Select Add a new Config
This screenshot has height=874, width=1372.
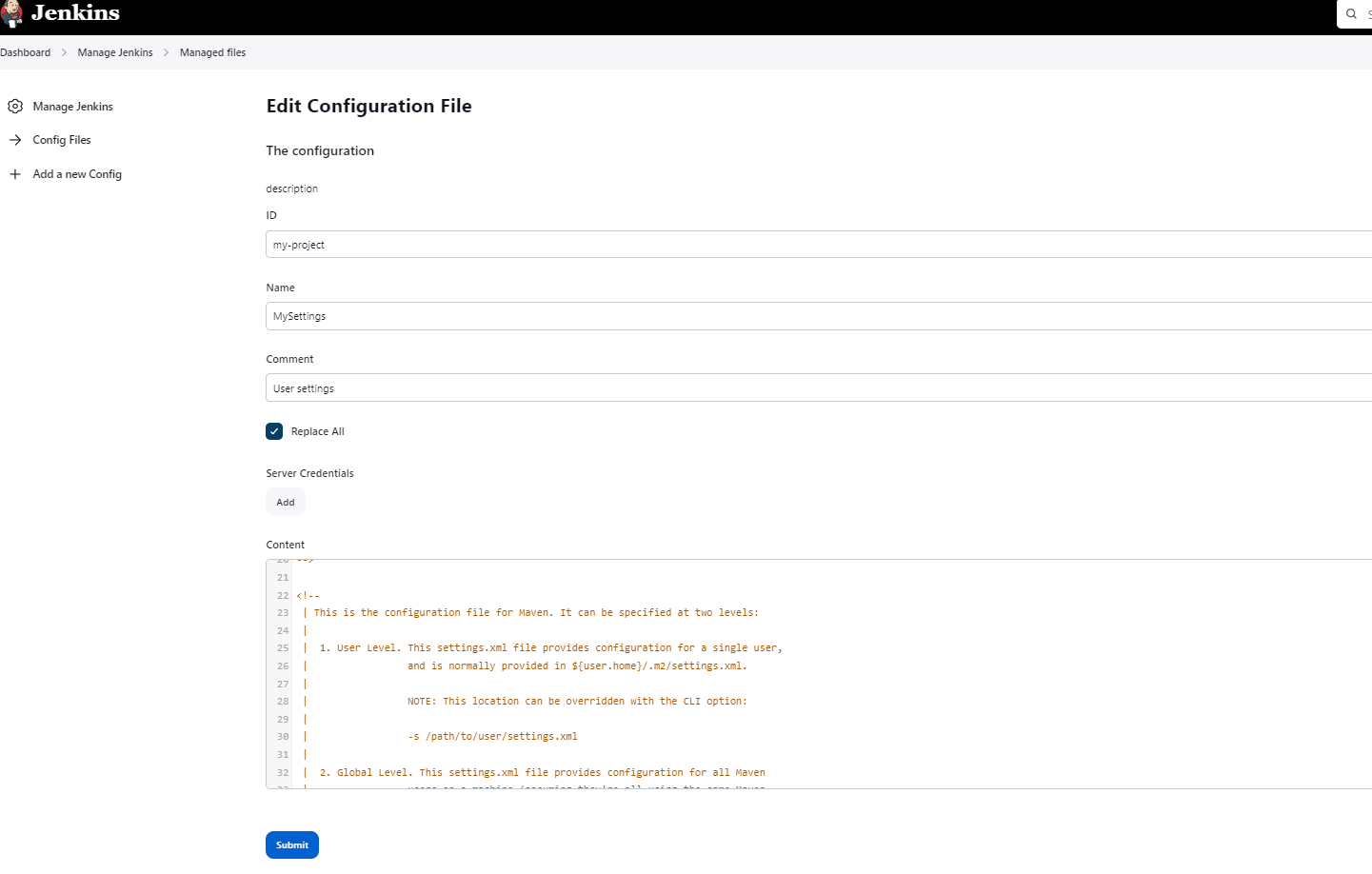(77, 174)
